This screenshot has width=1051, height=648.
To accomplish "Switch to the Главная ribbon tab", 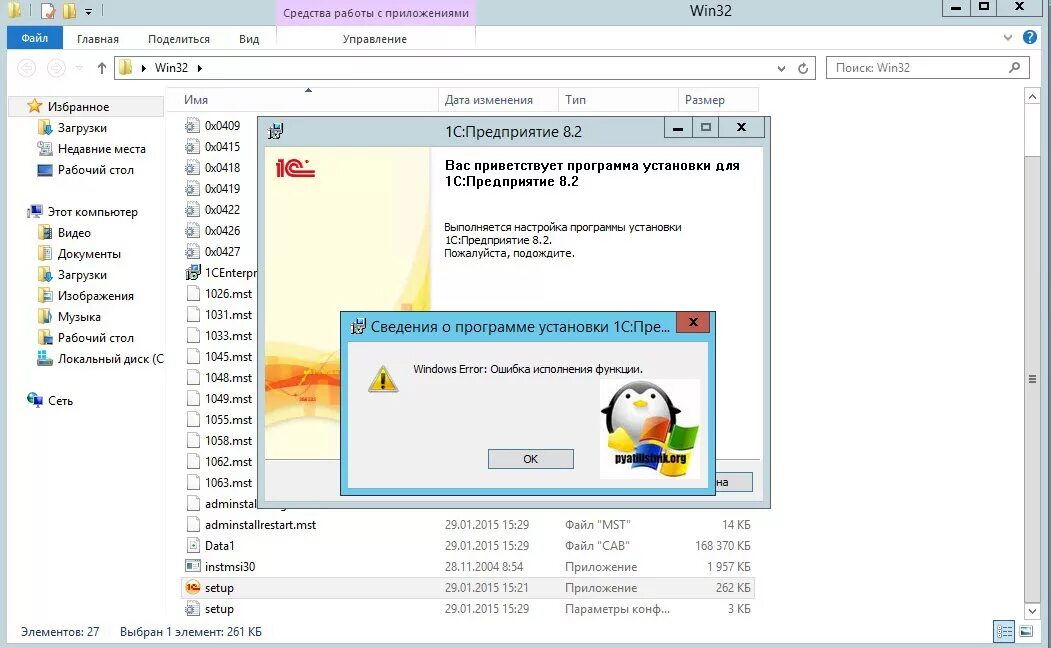I will [x=97, y=39].
